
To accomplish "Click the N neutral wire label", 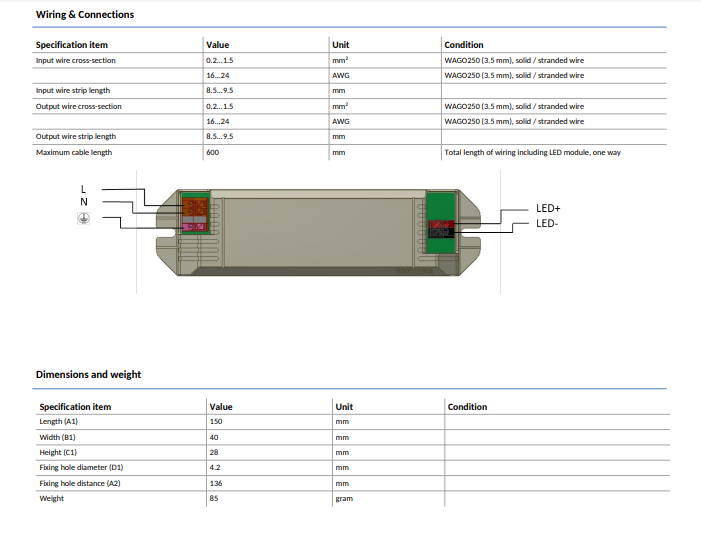I will (x=84, y=202).
